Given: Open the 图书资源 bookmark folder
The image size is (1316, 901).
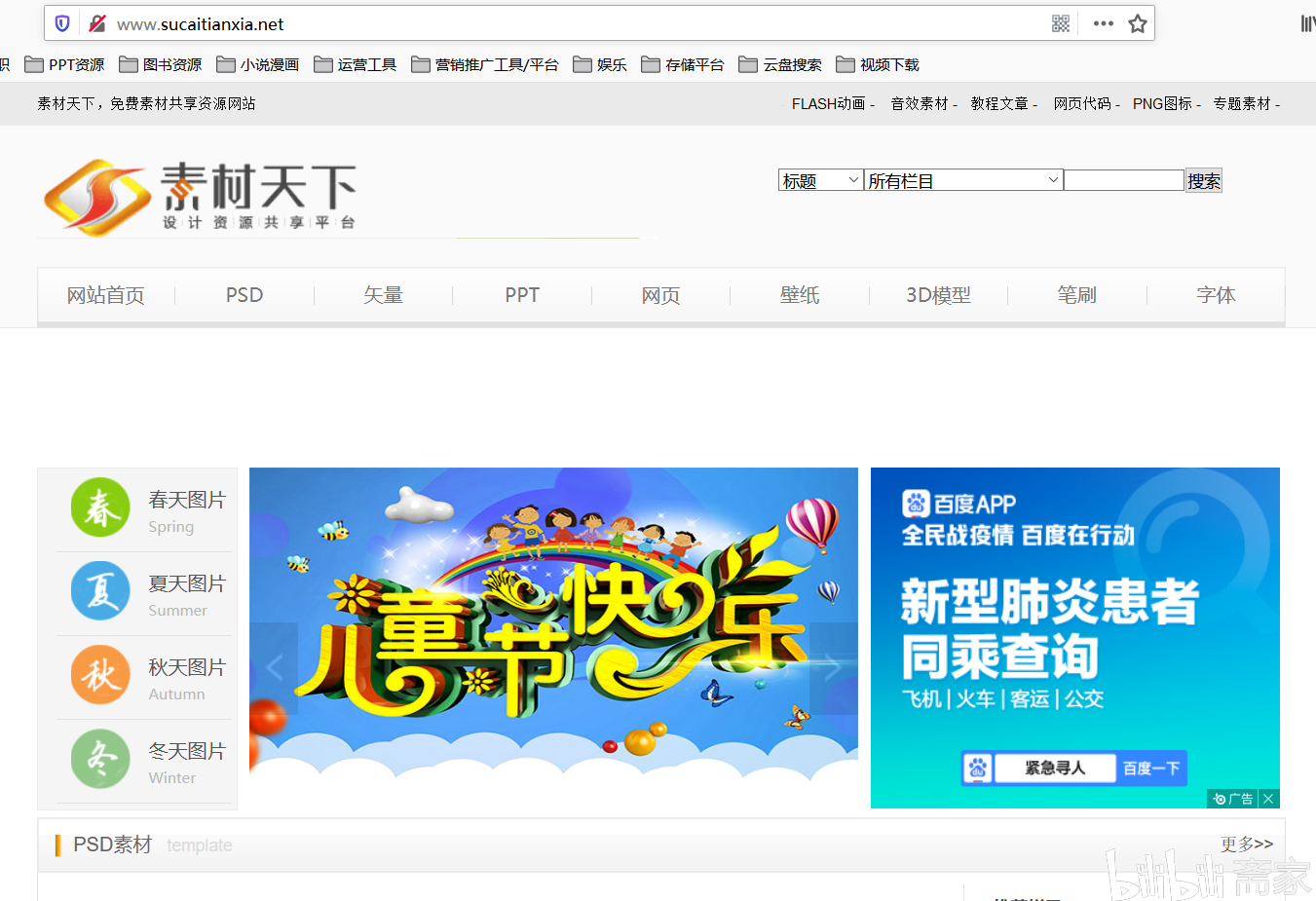Looking at the screenshot, I should coord(161,64).
